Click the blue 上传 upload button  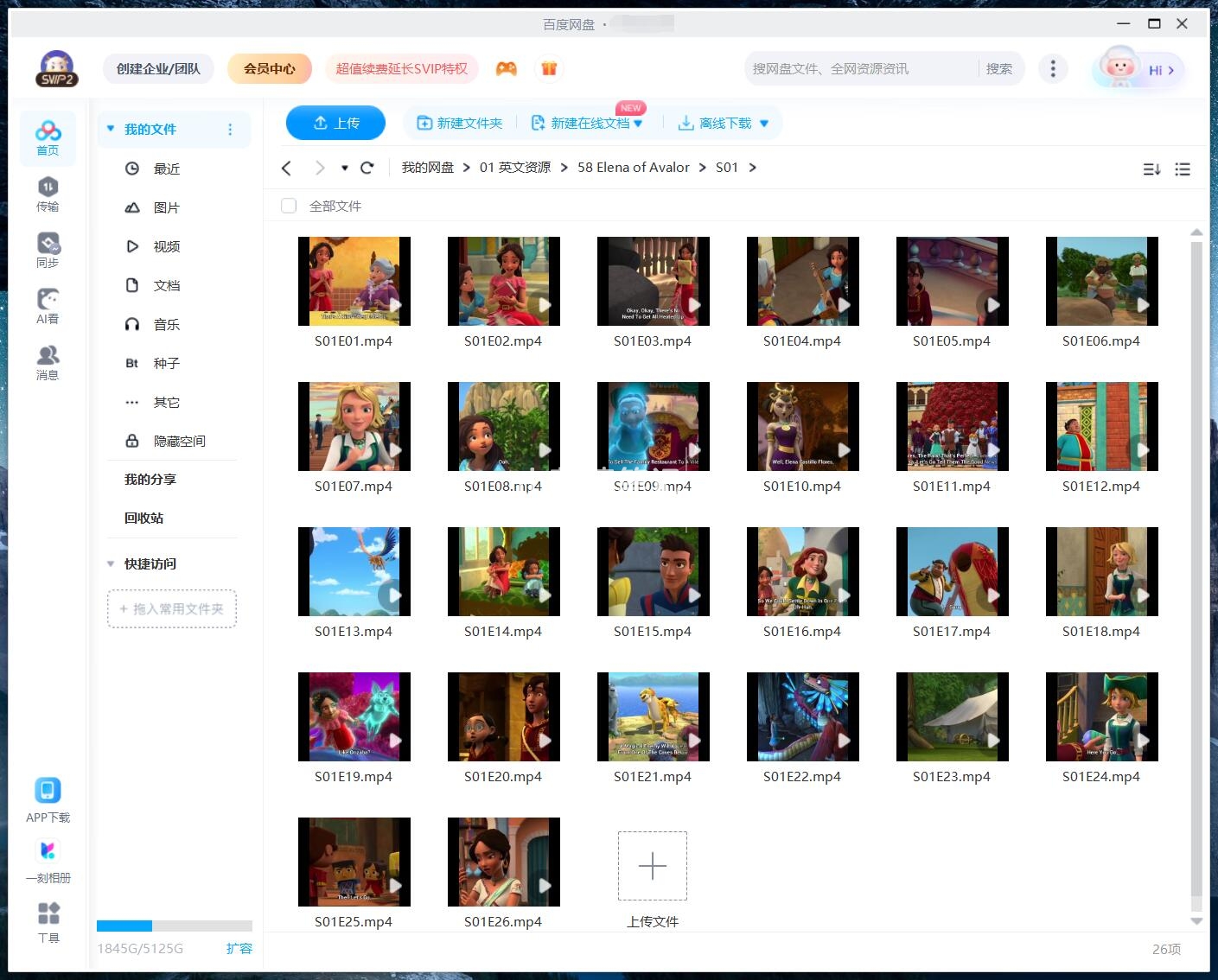click(335, 123)
